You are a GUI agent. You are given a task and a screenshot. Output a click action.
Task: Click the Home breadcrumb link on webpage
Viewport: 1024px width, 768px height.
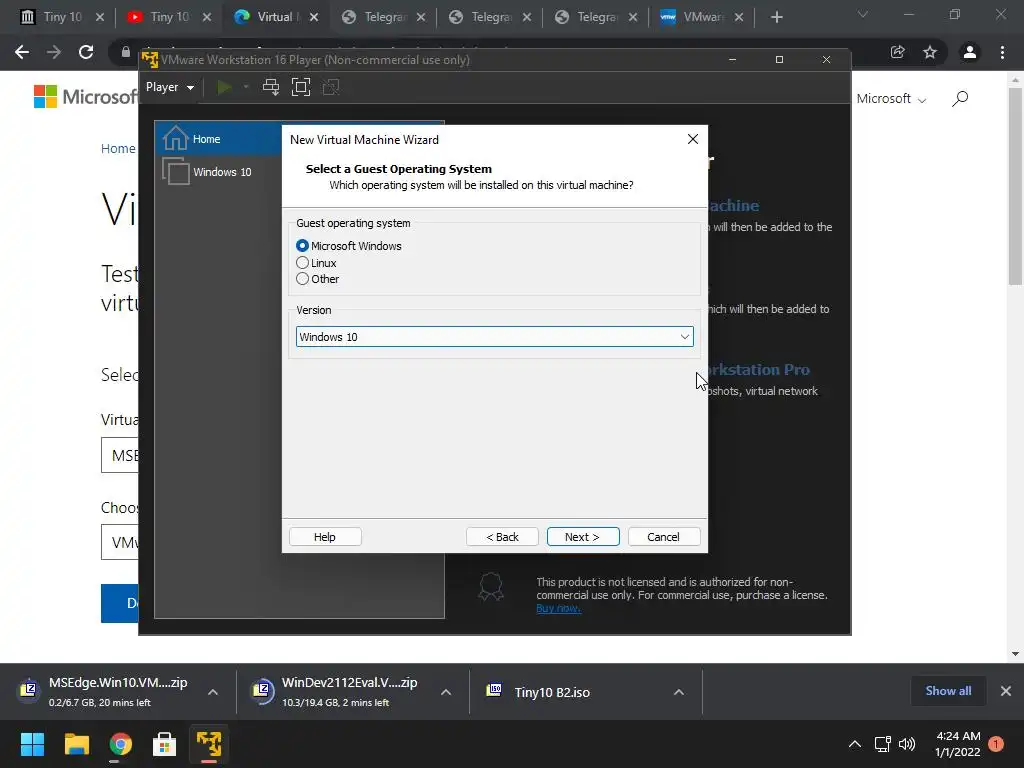[x=118, y=148]
